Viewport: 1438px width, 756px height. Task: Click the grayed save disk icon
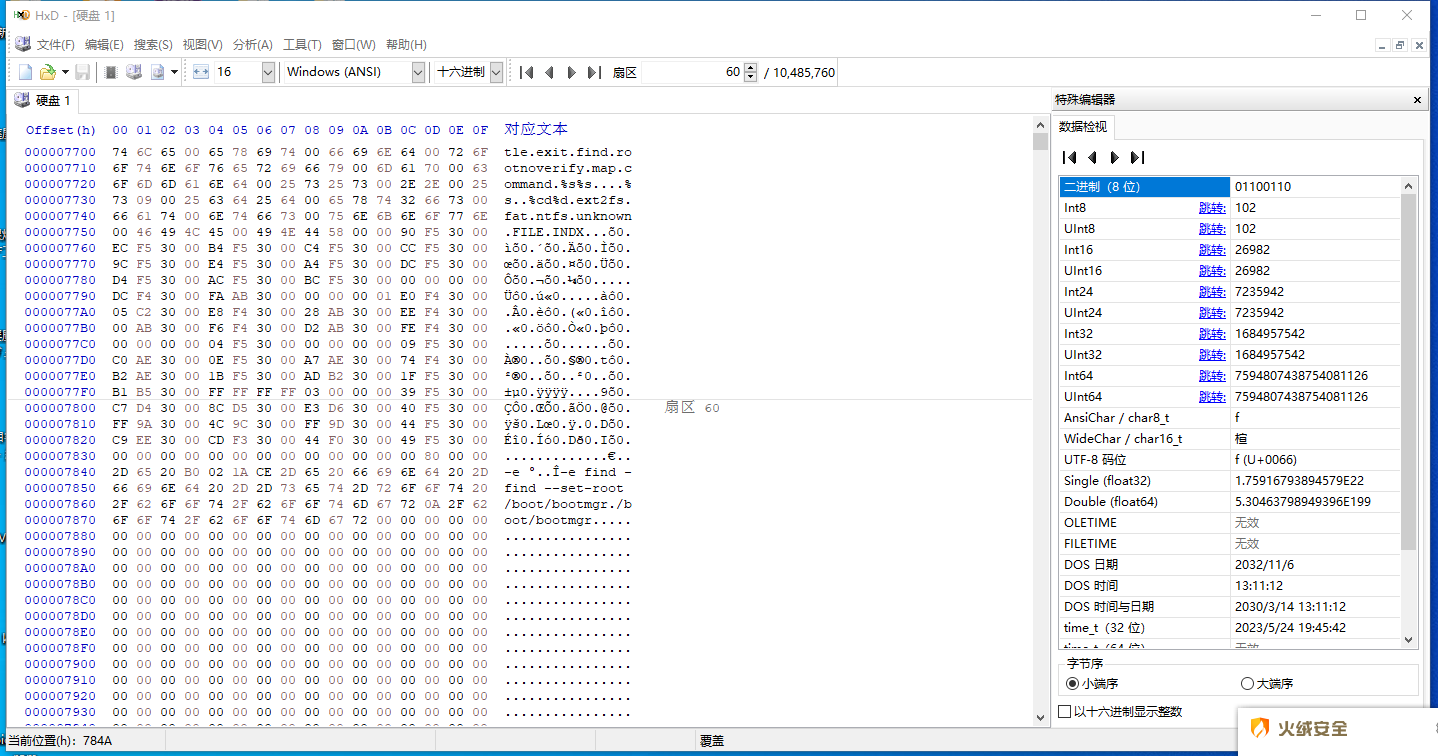coord(83,72)
